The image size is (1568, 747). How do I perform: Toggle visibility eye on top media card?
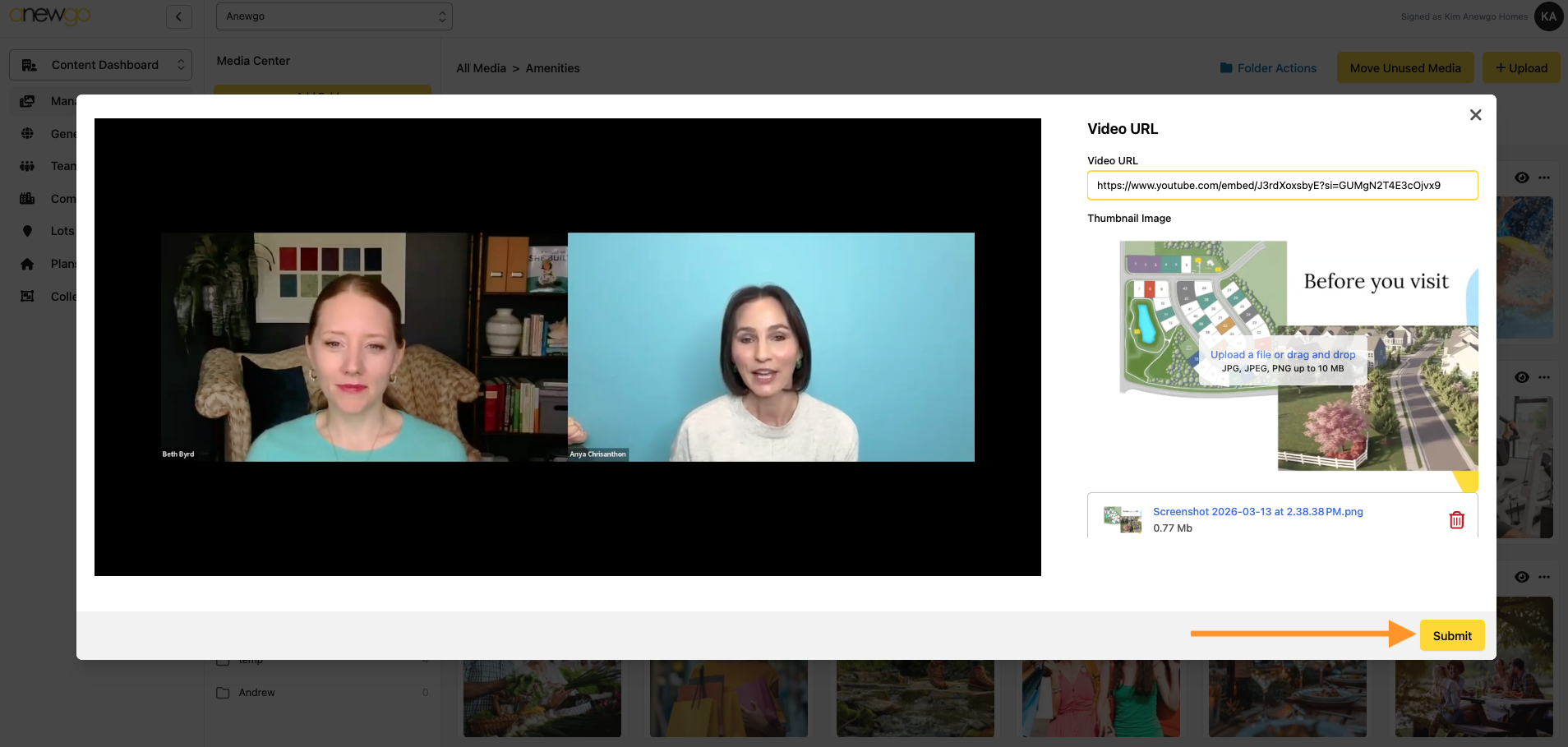click(1521, 178)
